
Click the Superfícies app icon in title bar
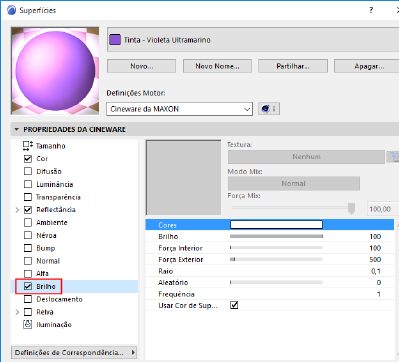(x=11, y=10)
